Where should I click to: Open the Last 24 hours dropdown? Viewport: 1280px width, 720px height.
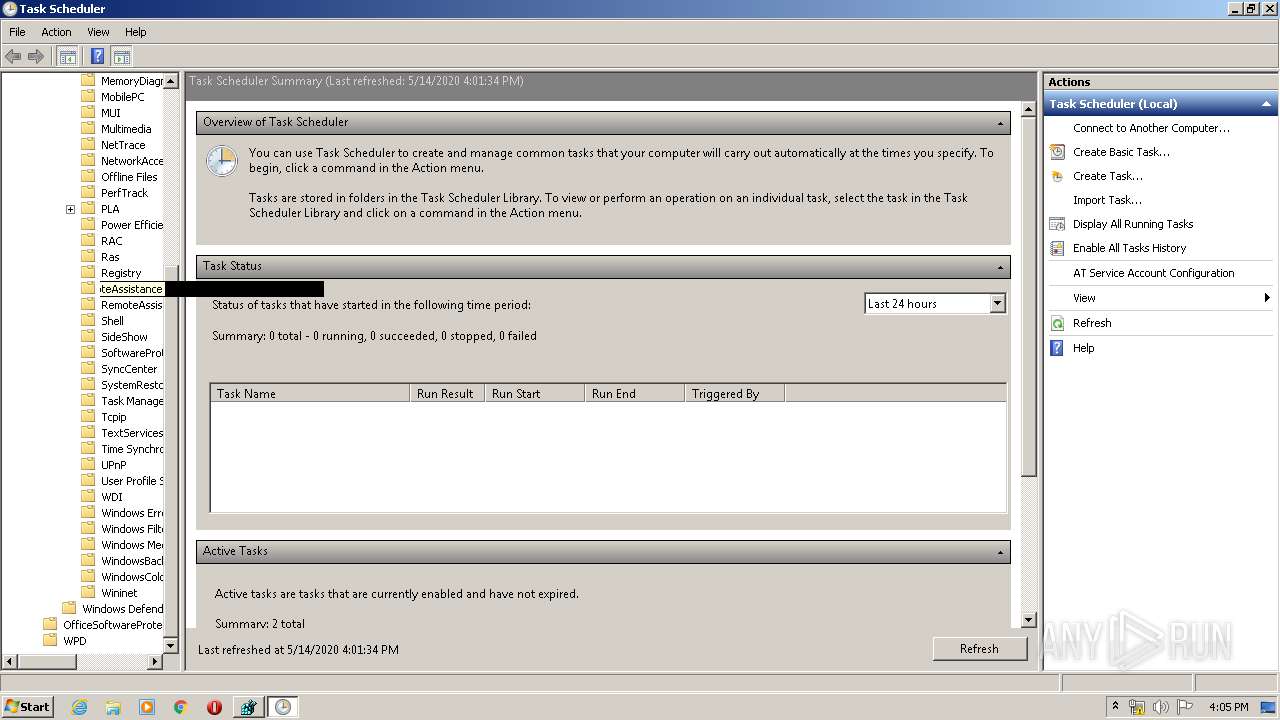[997, 303]
